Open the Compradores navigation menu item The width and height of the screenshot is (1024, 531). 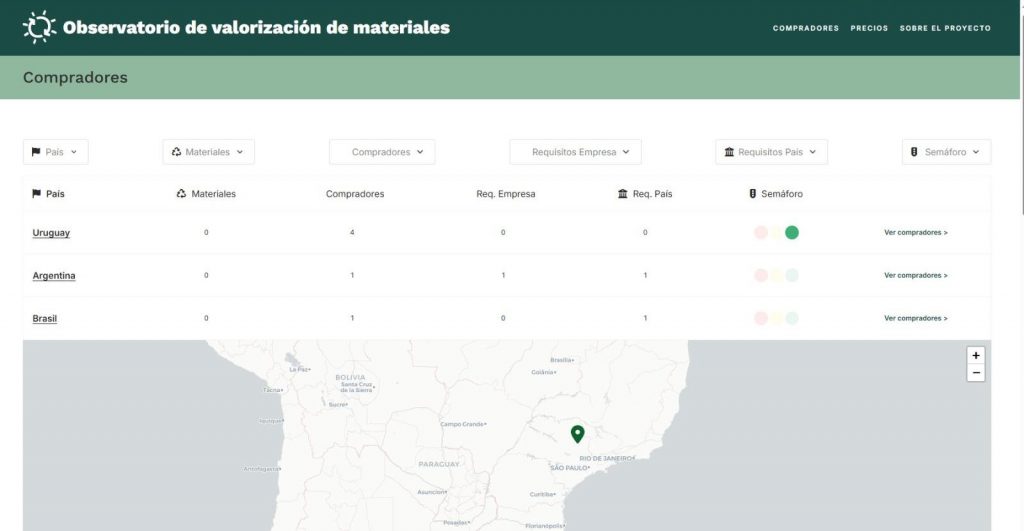(805, 28)
